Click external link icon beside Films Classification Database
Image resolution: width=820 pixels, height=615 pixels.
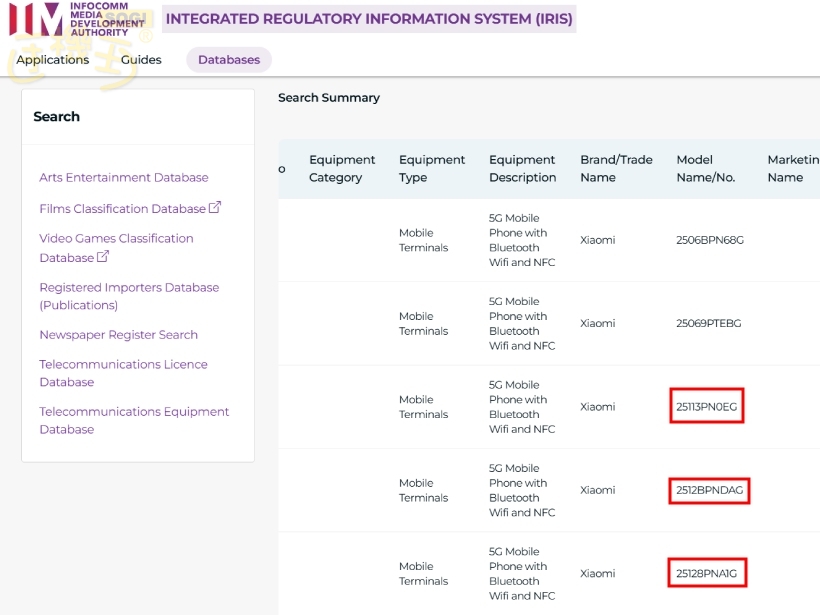215,208
